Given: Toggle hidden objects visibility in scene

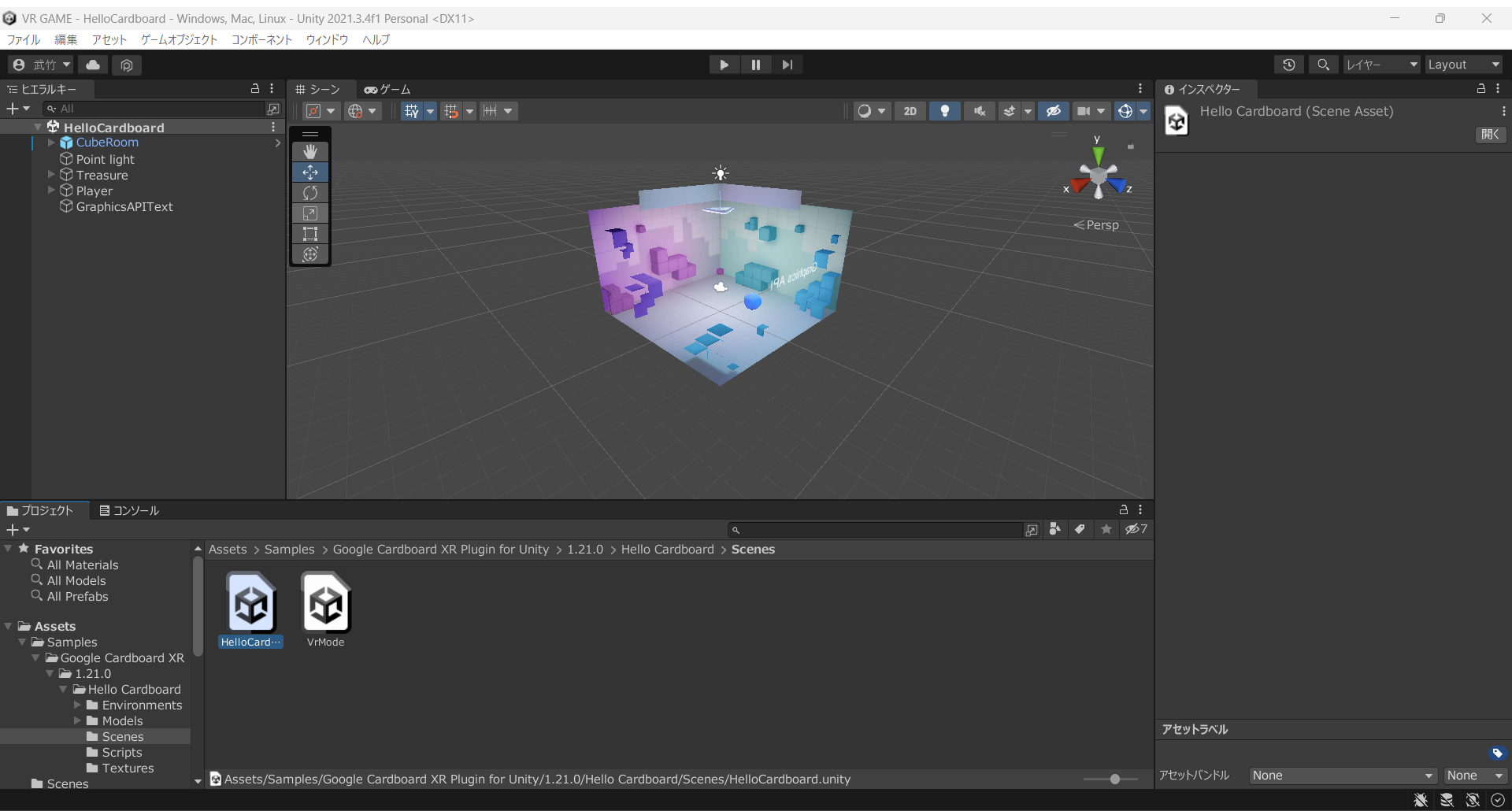Looking at the screenshot, I should [x=1053, y=111].
